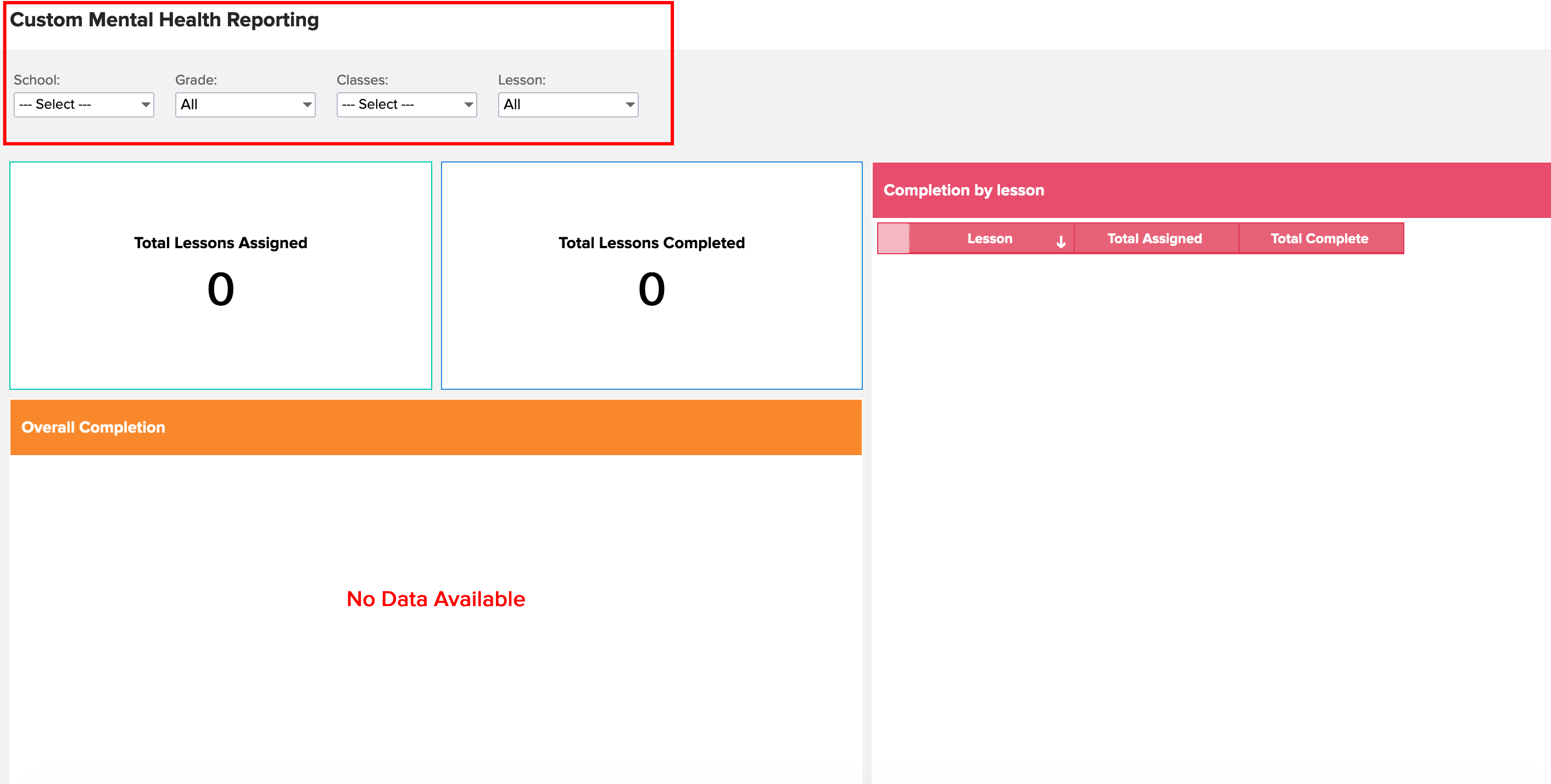Click the Grade: field label
1551x784 pixels.
point(196,80)
